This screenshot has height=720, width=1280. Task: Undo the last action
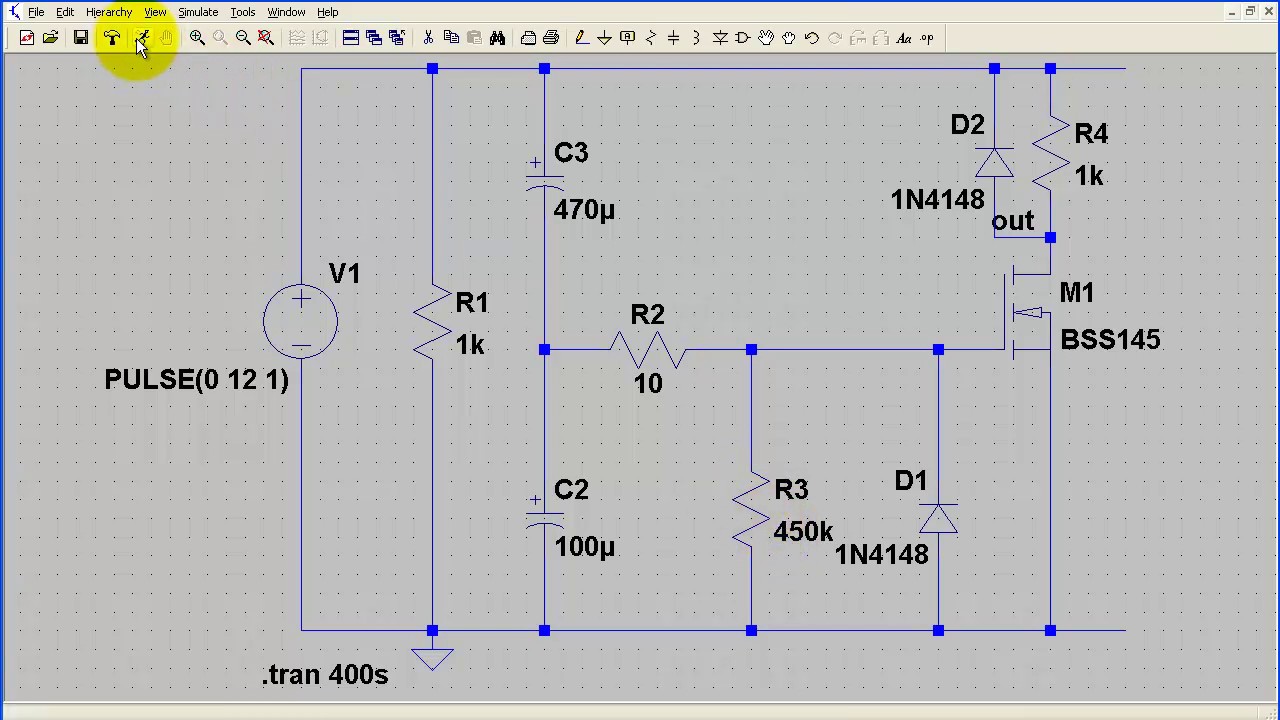[x=812, y=38]
